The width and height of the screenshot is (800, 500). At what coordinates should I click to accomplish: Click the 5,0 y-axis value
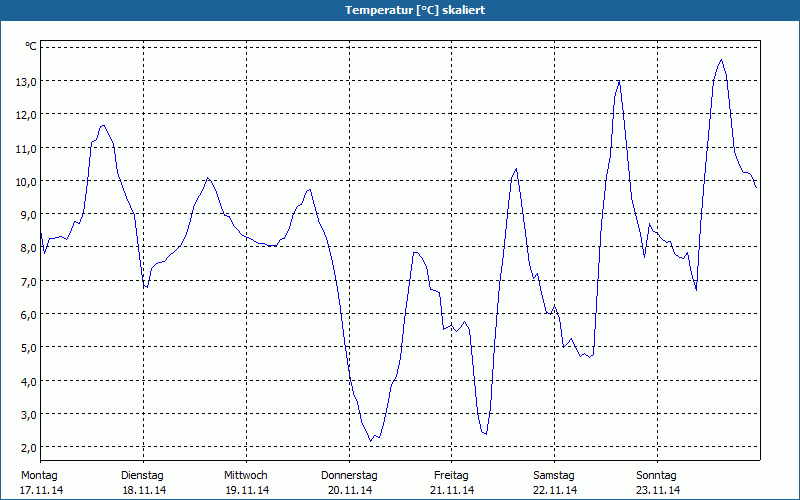(29, 347)
